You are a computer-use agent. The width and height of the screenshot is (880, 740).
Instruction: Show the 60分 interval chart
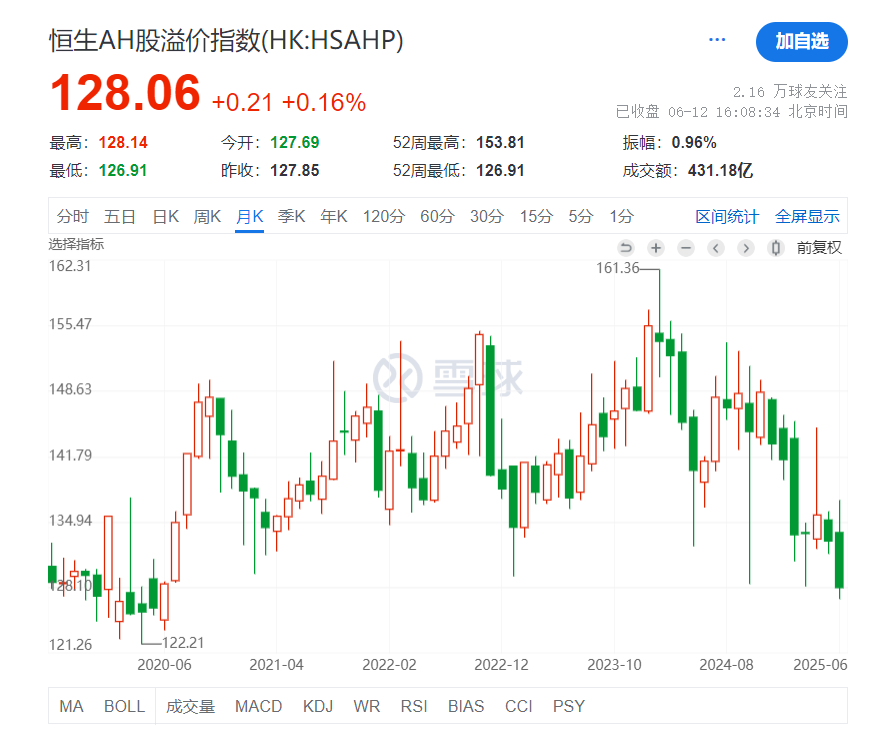(x=437, y=216)
